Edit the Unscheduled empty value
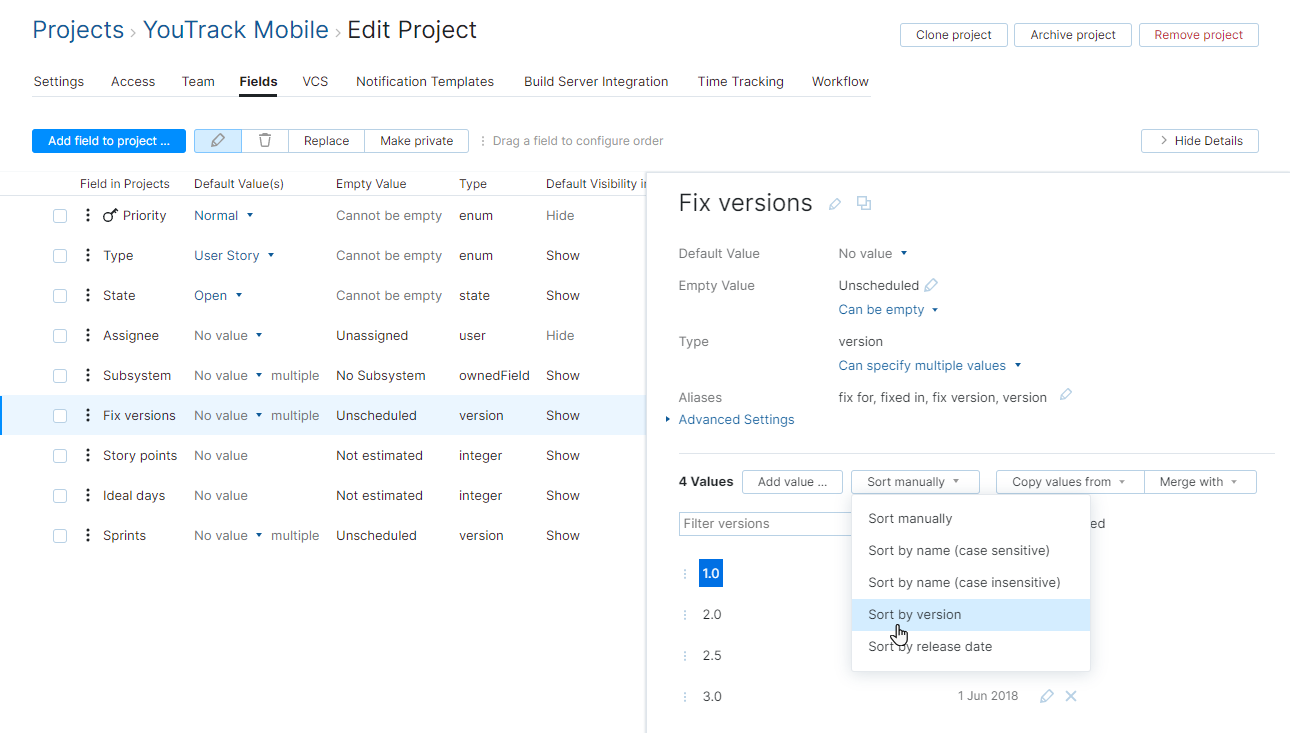Viewport: 1290px width, 733px height. [931, 285]
